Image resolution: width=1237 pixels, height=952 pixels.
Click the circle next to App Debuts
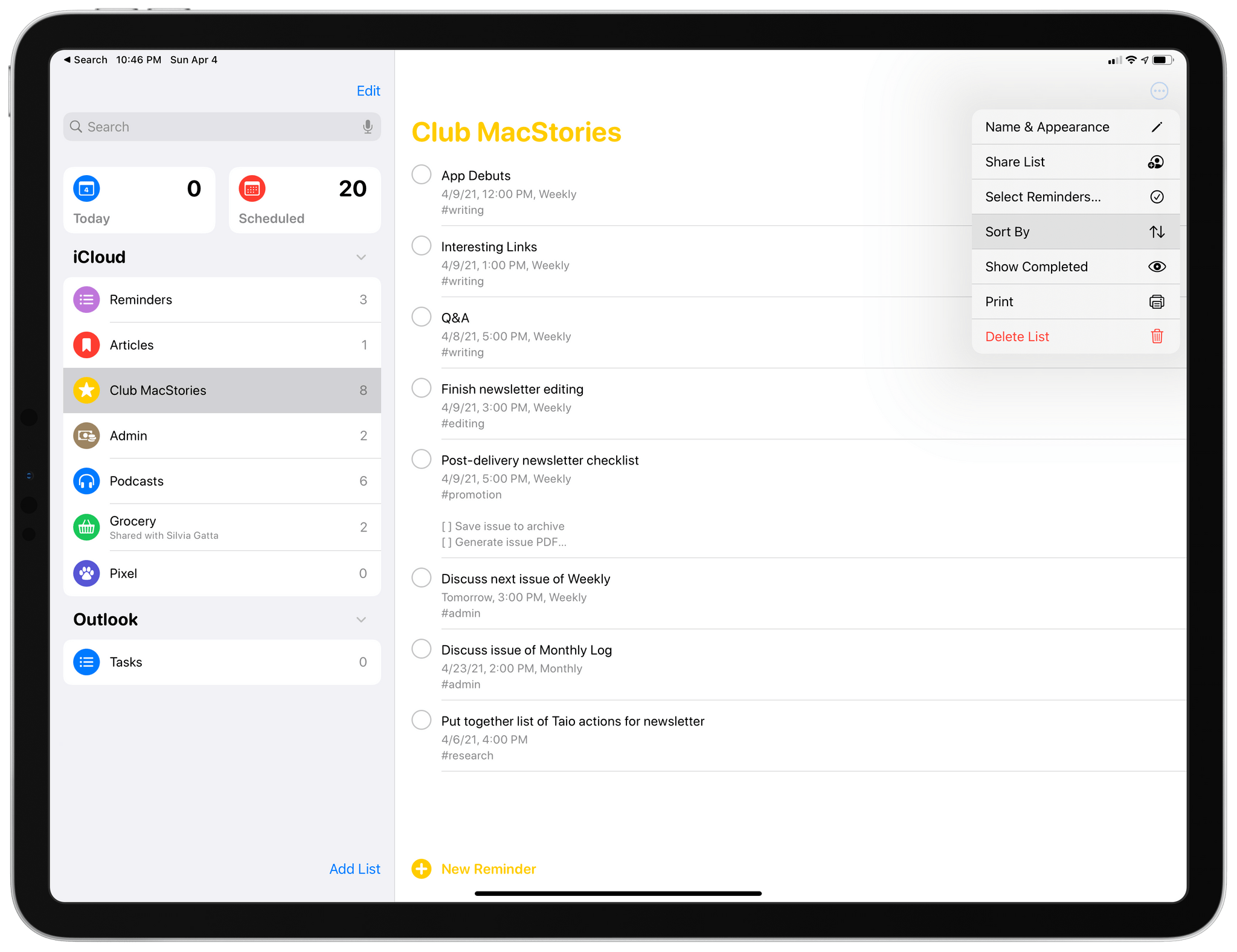(421, 176)
